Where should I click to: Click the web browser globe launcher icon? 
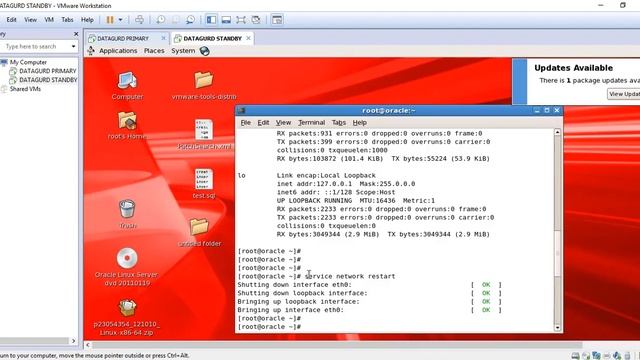click(204, 51)
